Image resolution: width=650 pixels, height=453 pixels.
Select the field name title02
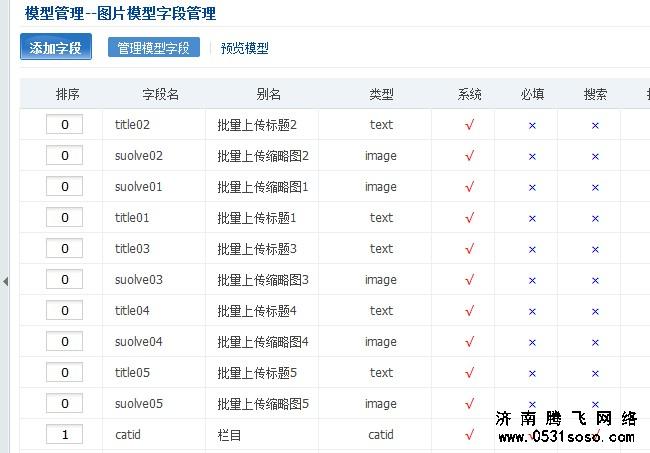point(132,125)
